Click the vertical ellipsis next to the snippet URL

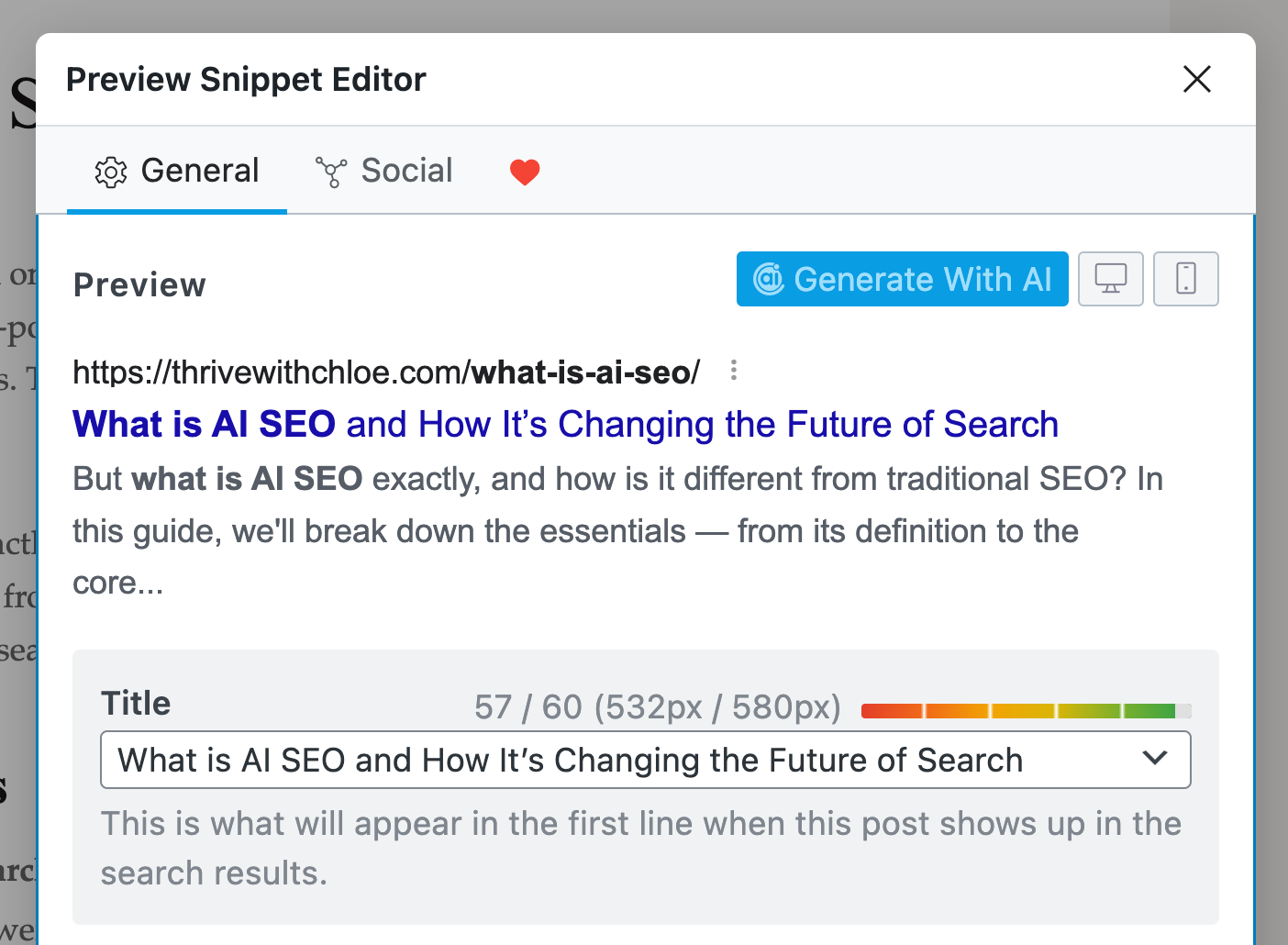click(733, 371)
